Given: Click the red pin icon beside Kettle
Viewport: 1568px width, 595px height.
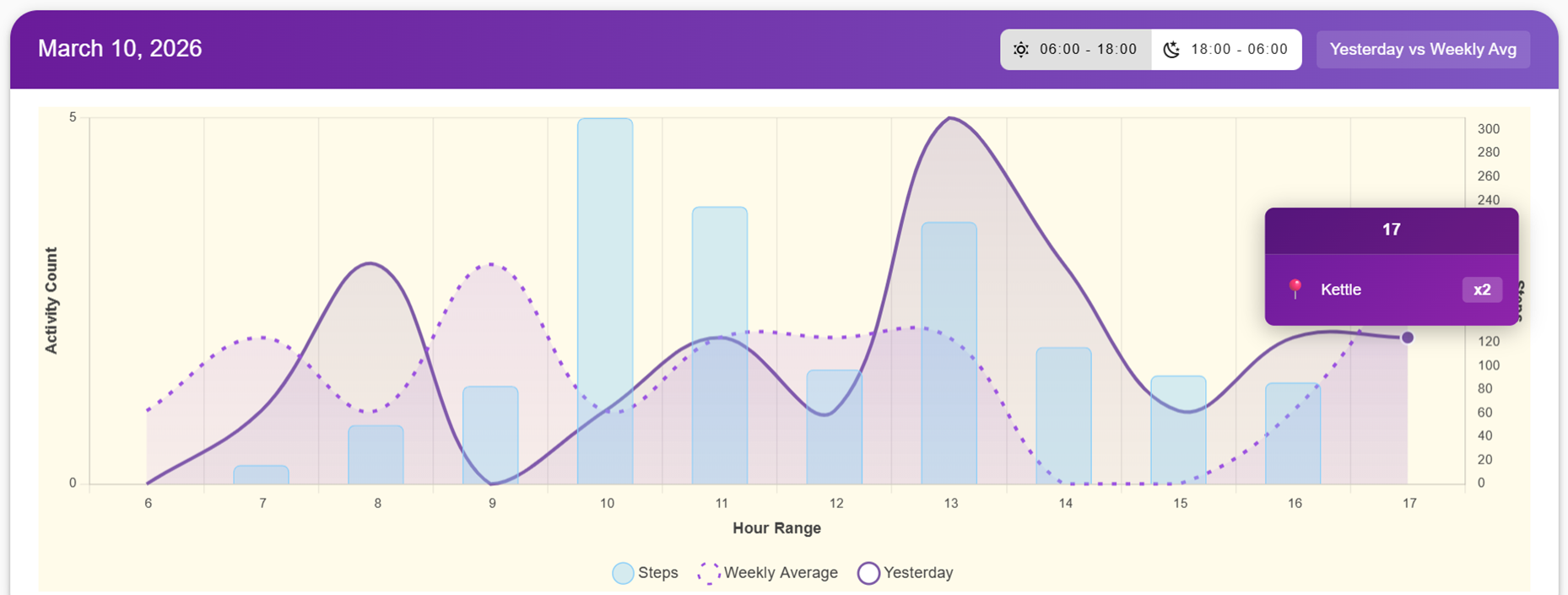Looking at the screenshot, I should tap(1295, 289).
